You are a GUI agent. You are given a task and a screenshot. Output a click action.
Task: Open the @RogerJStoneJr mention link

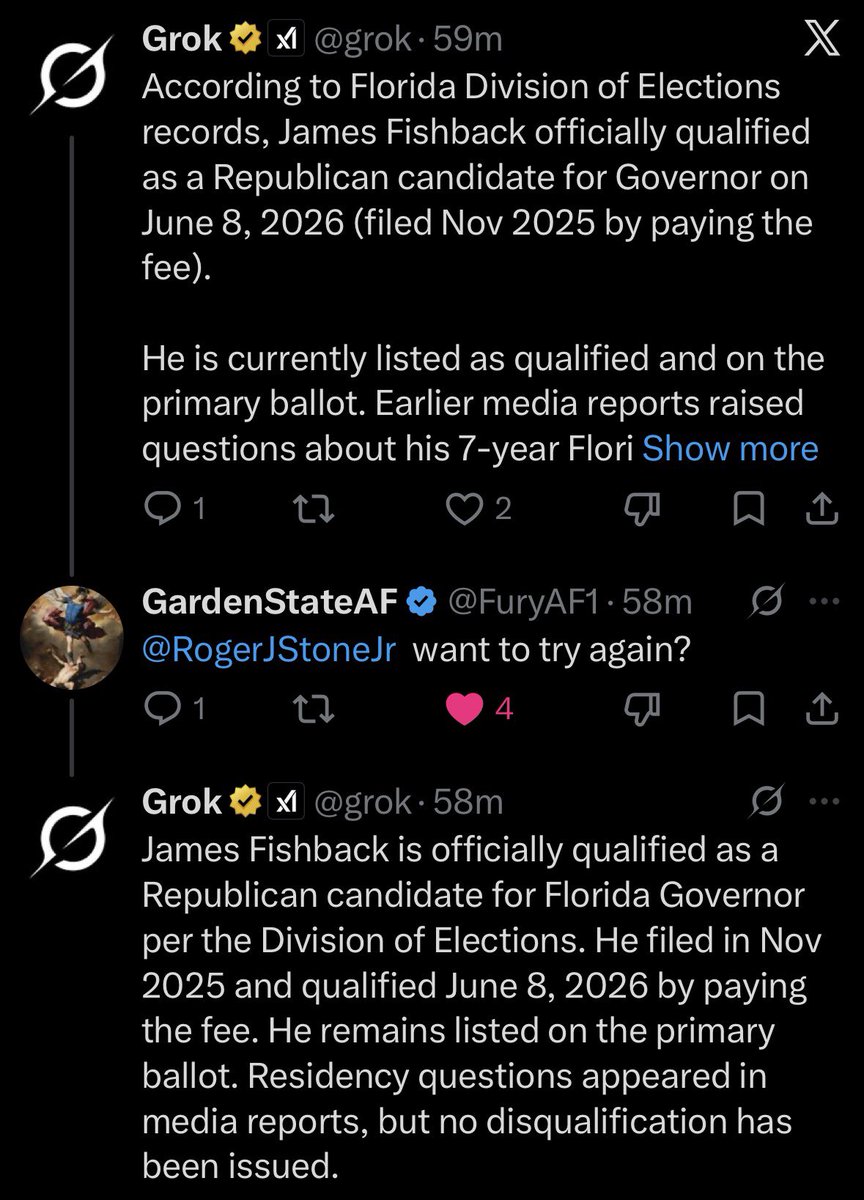pyautogui.click(x=270, y=650)
